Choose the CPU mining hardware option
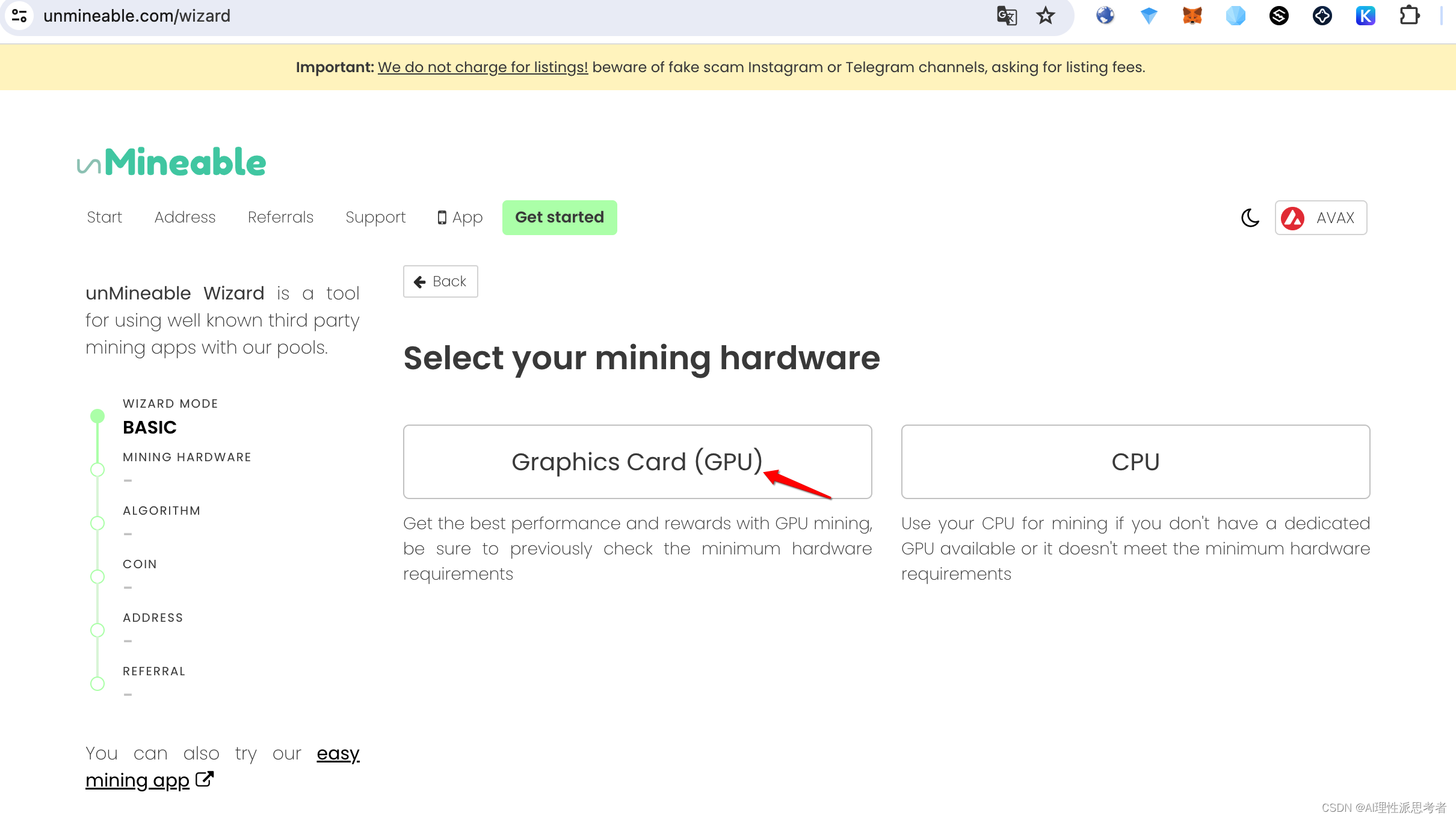The image size is (1456, 819). 1135,462
